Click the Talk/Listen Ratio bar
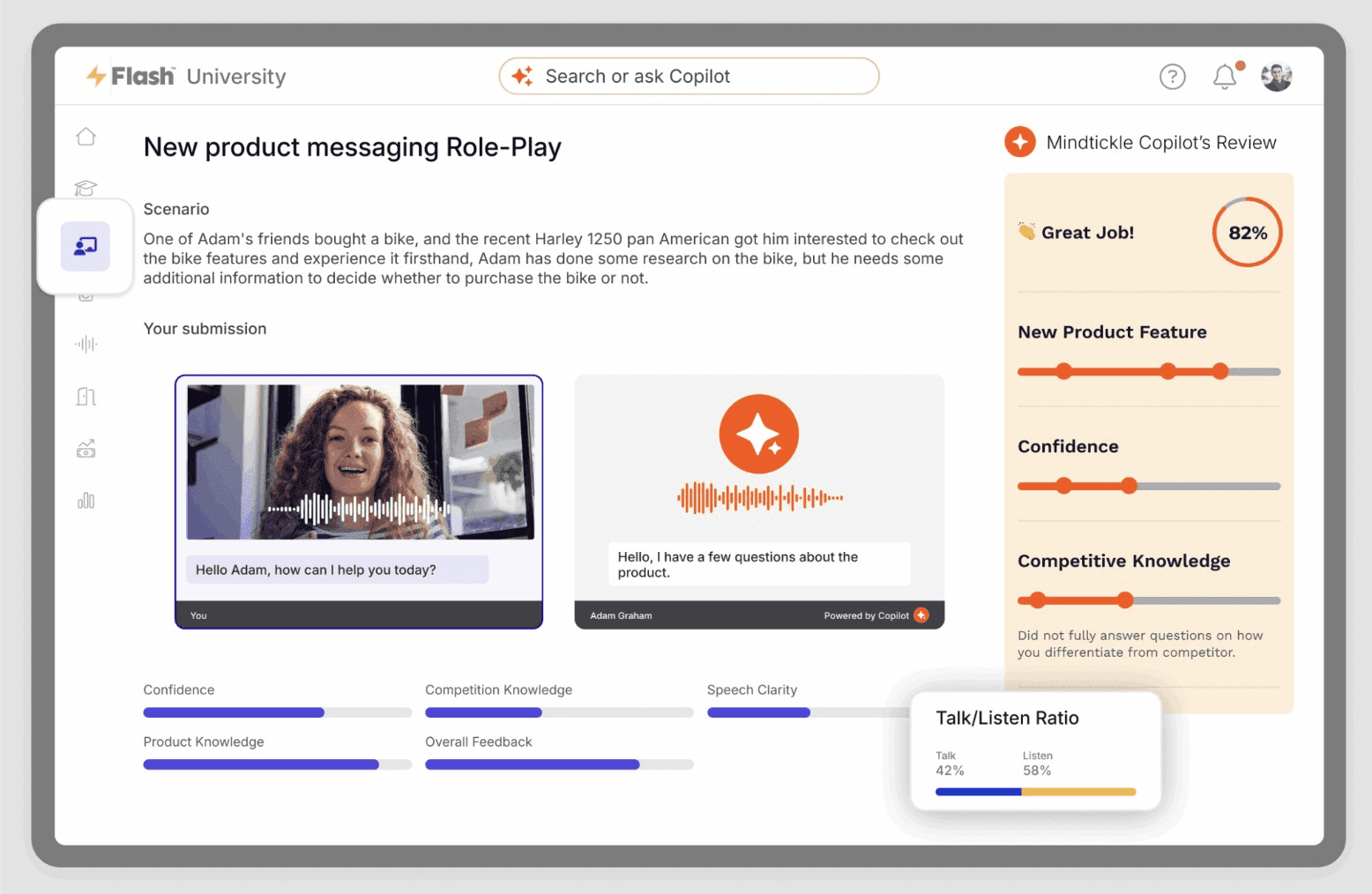The height and width of the screenshot is (894, 1372). (x=1035, y=792)
